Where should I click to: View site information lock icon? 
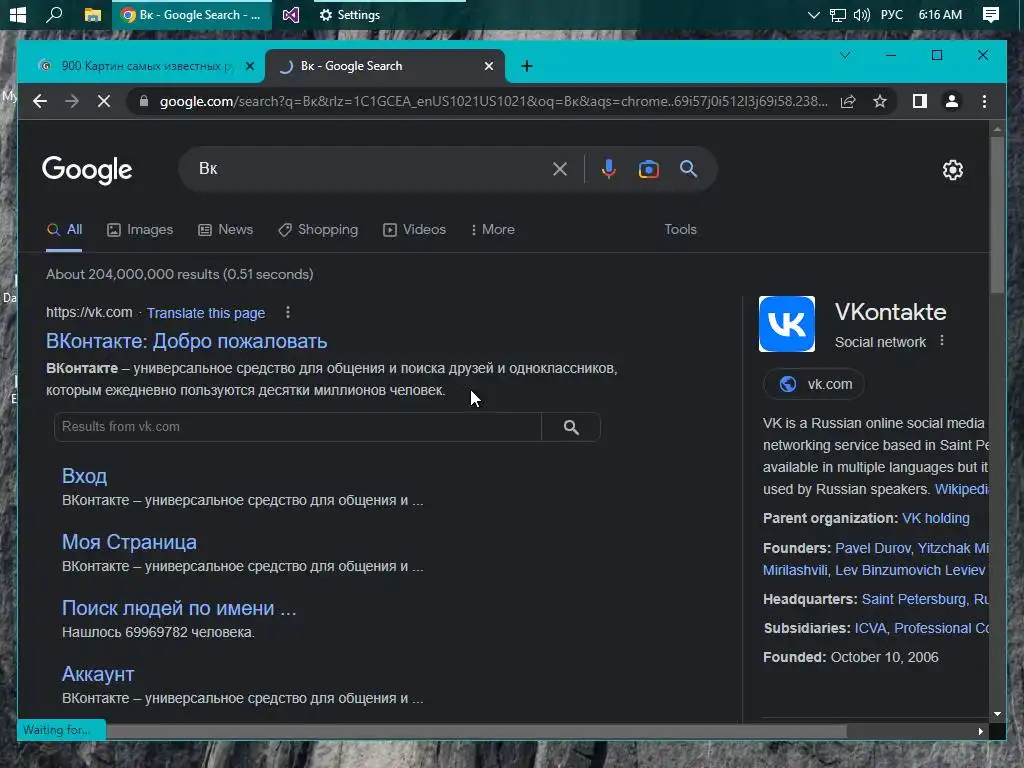(x=144, y=101)
